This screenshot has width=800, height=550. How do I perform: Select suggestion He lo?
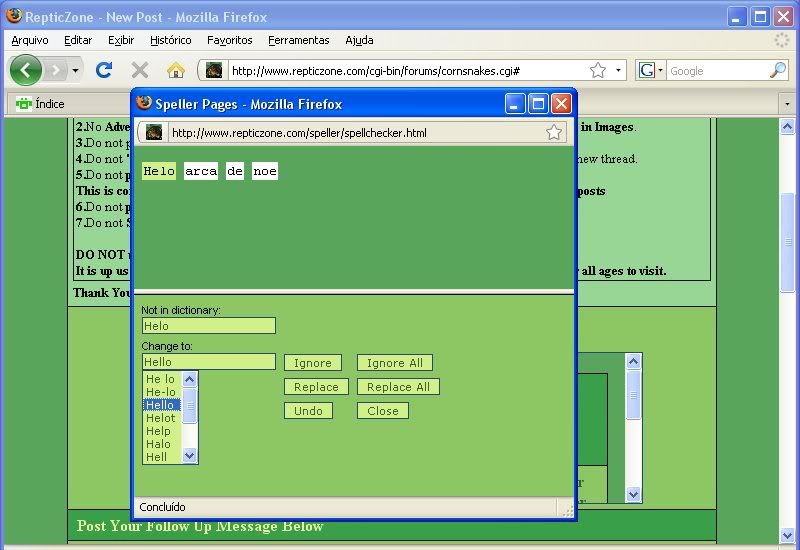coord(162,379)
